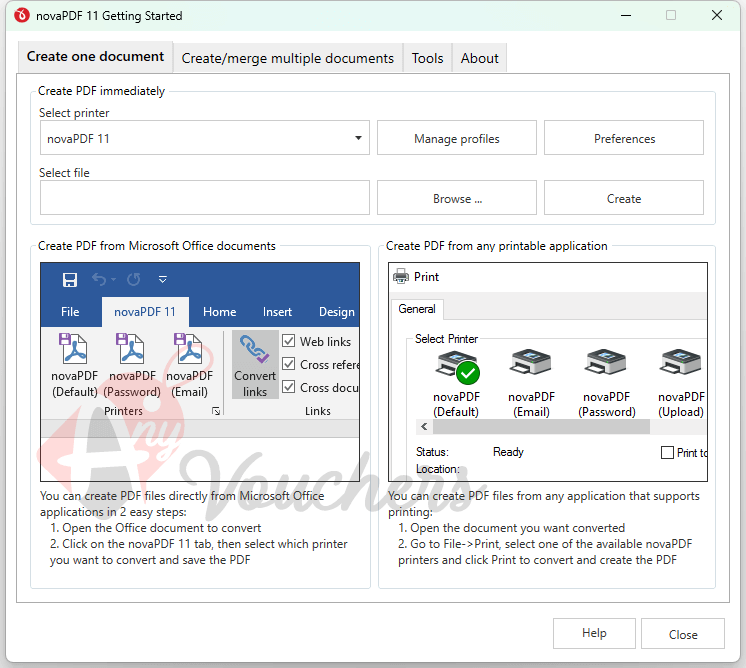This screenshot has height=668, width=746.
Task: Click the Create button
Action: (x=624, y=197)
